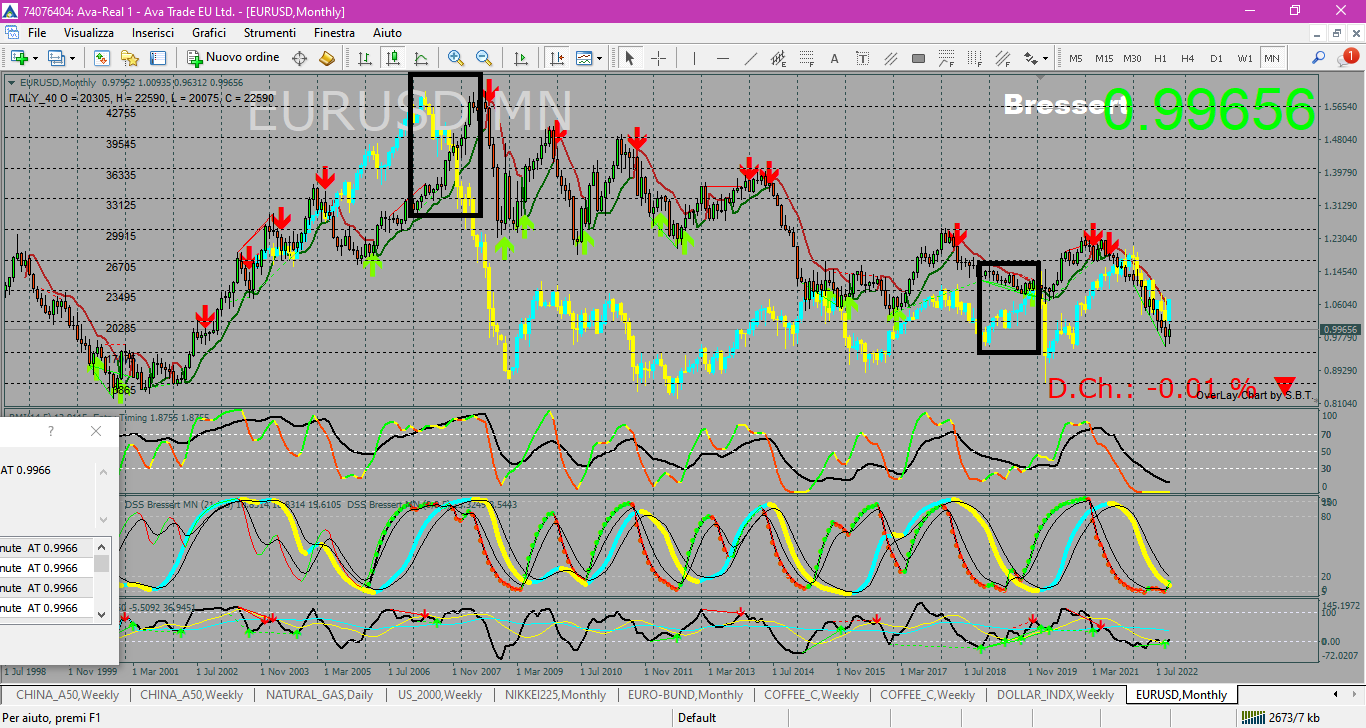
Task: Select the Crosshair tool
Action: point(658,58)
